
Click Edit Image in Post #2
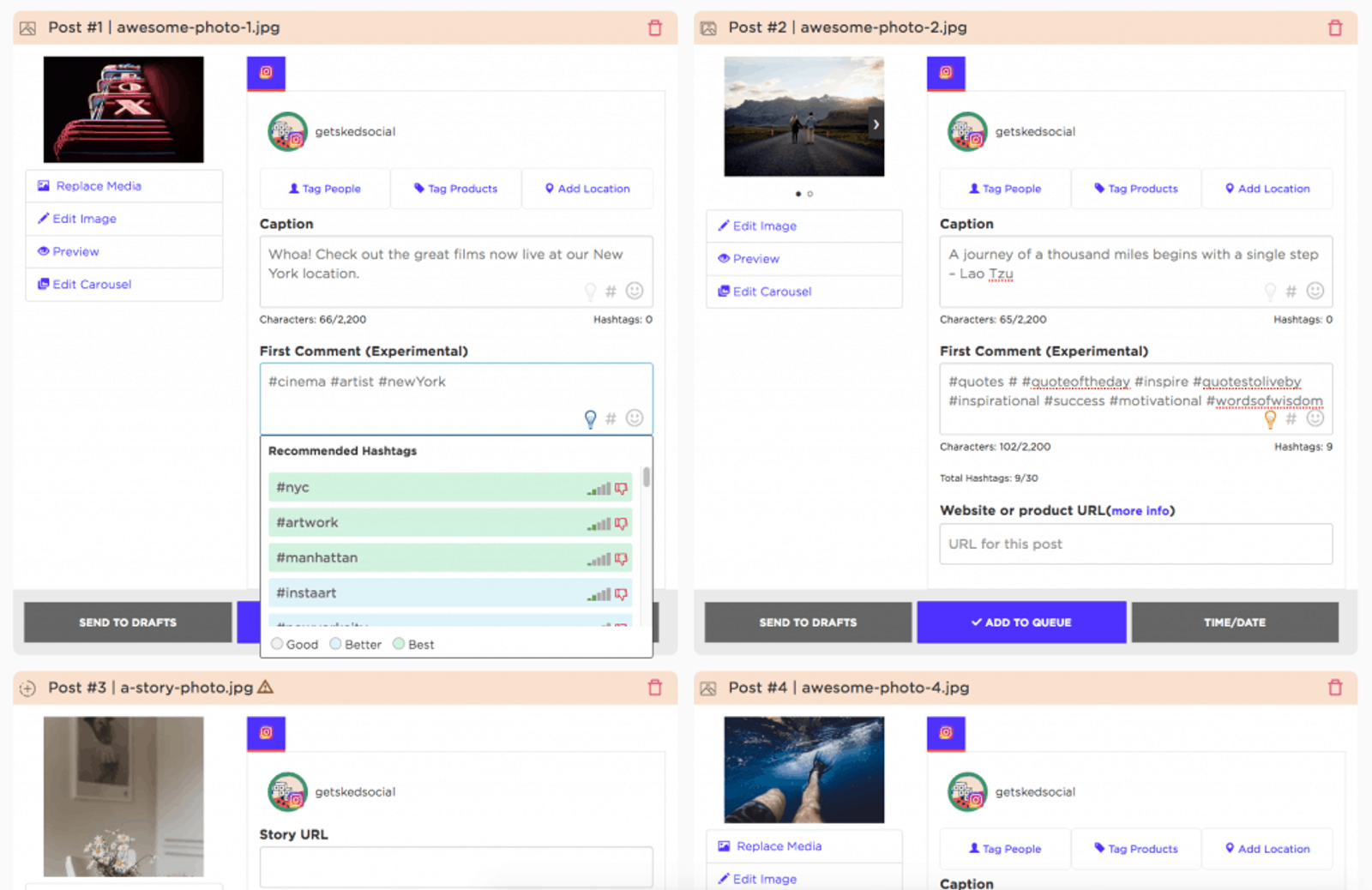pos(804,226)
